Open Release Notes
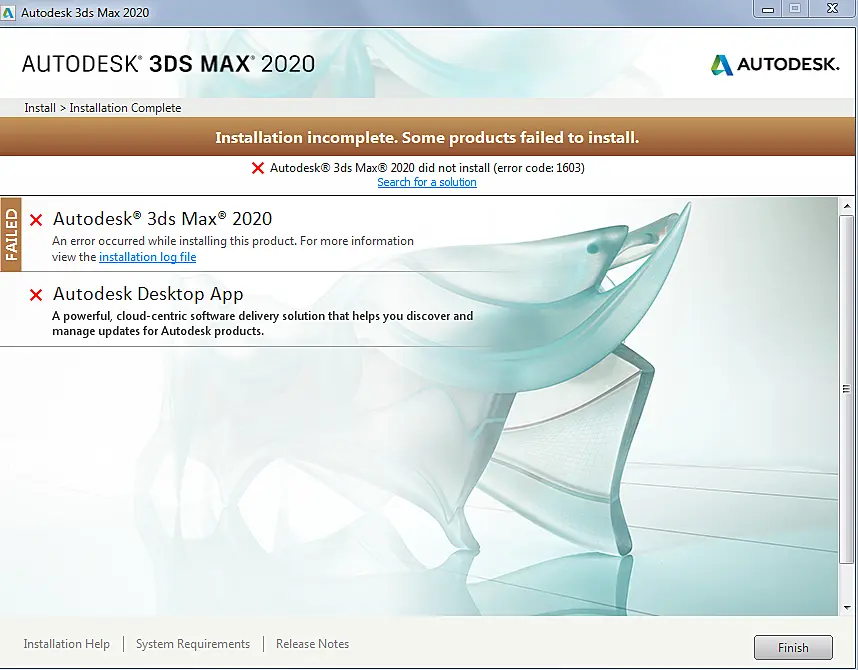The image size is (858, 670). [312, 644]
